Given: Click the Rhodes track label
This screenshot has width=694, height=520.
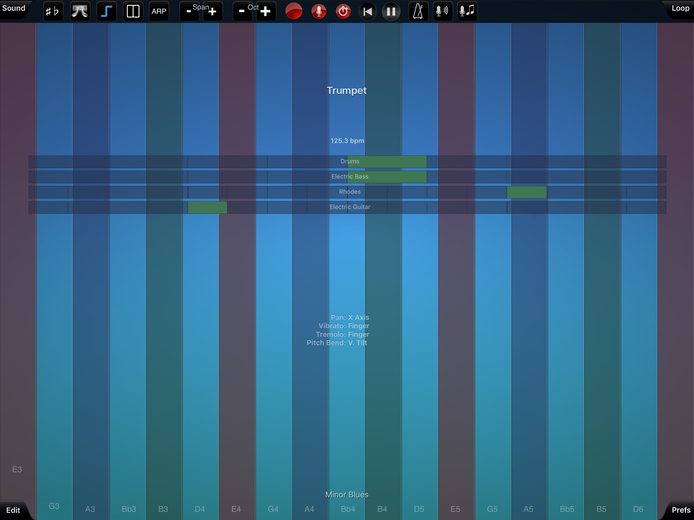Looking at the screenshot, I should coord(350,192).
